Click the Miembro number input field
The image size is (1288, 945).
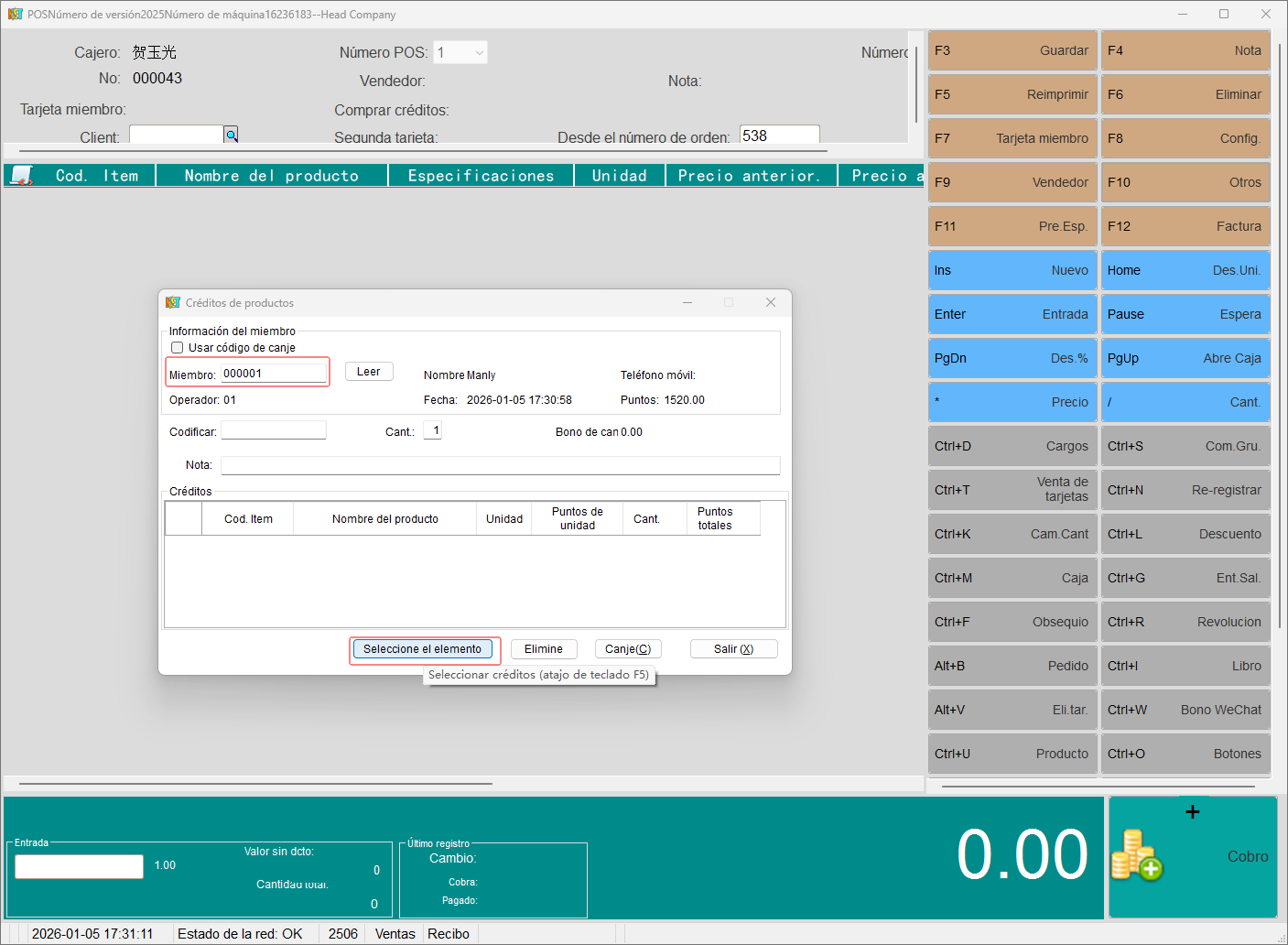273,374
